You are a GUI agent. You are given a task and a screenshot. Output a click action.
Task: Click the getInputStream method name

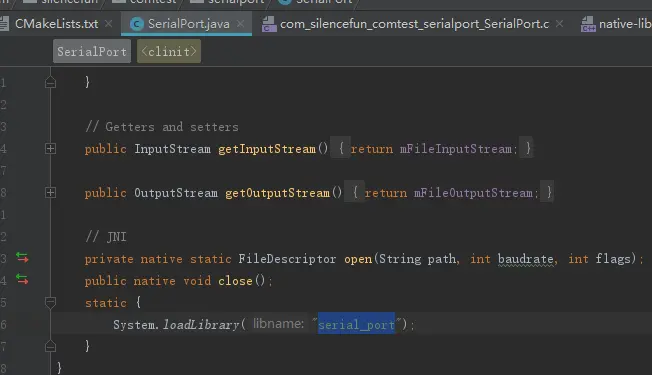click(267, 149)
